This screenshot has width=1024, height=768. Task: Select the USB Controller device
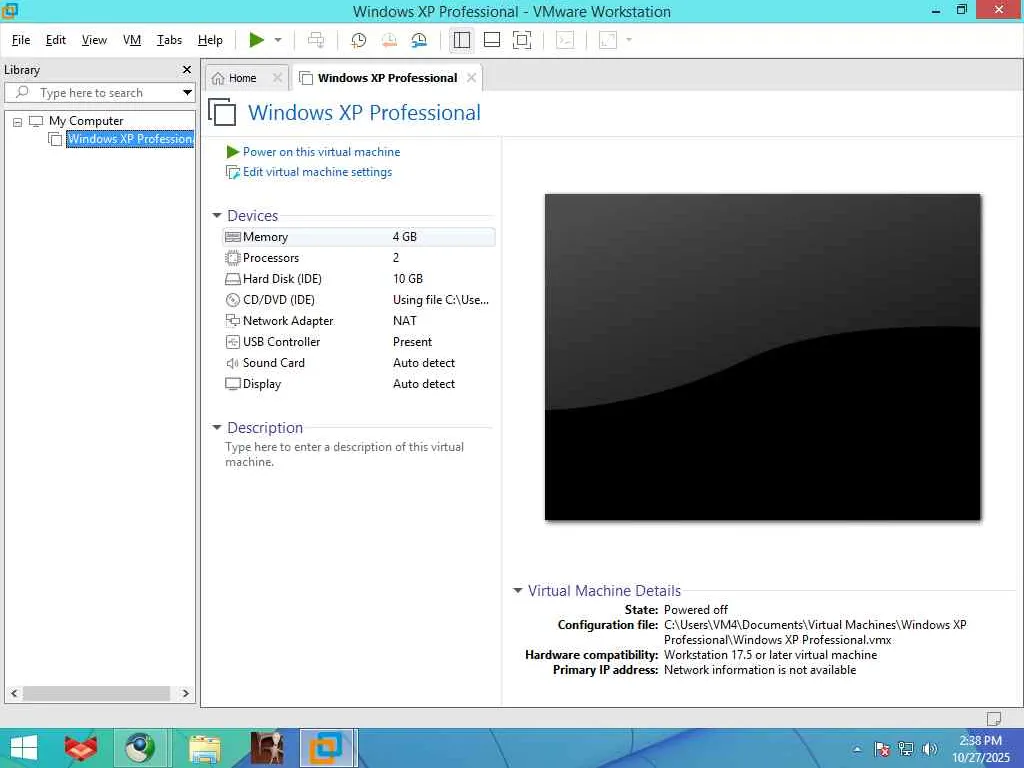coord(359,342)
